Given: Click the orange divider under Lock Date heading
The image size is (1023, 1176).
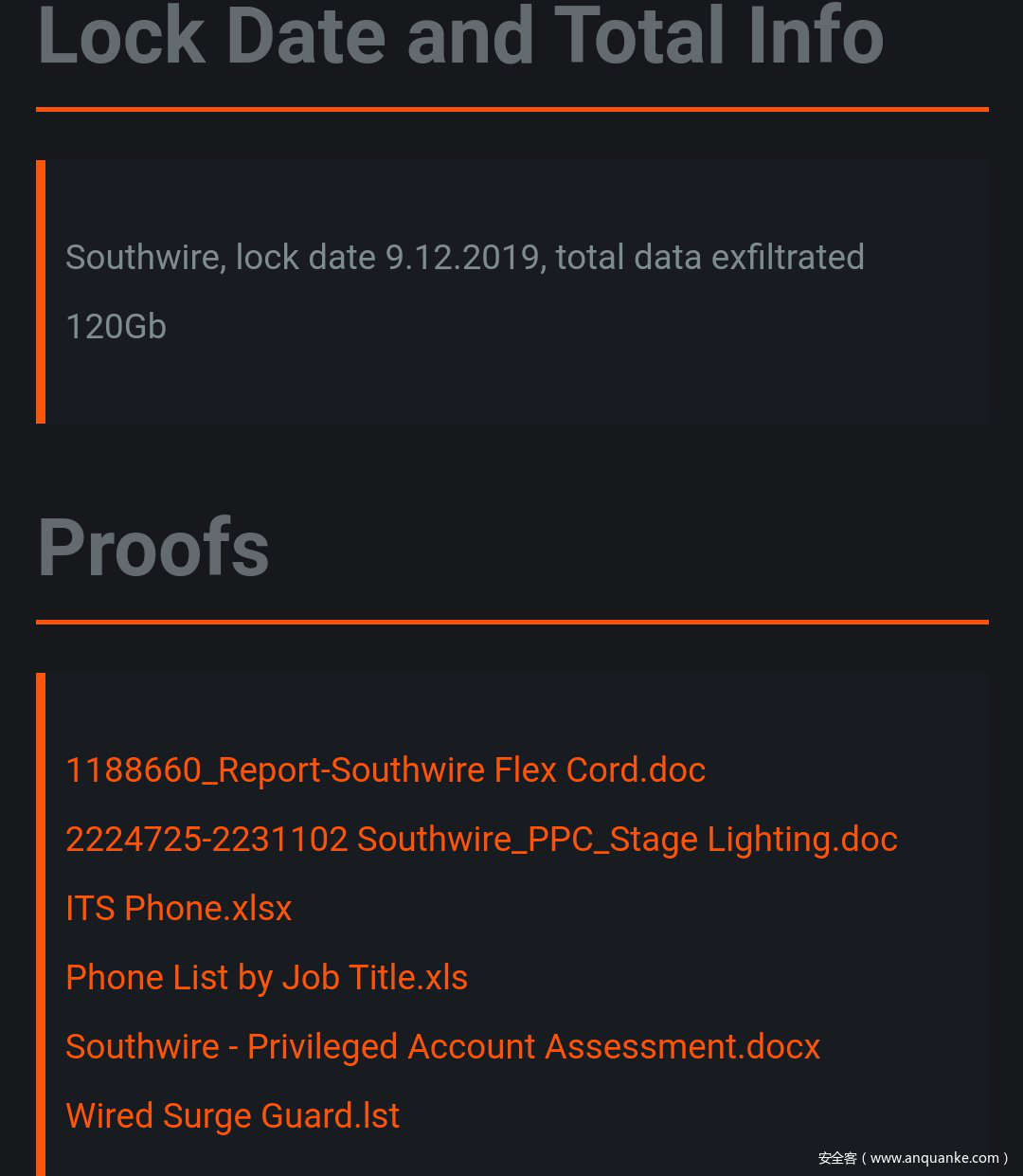Looking at the screenshot, I should 511,110.
